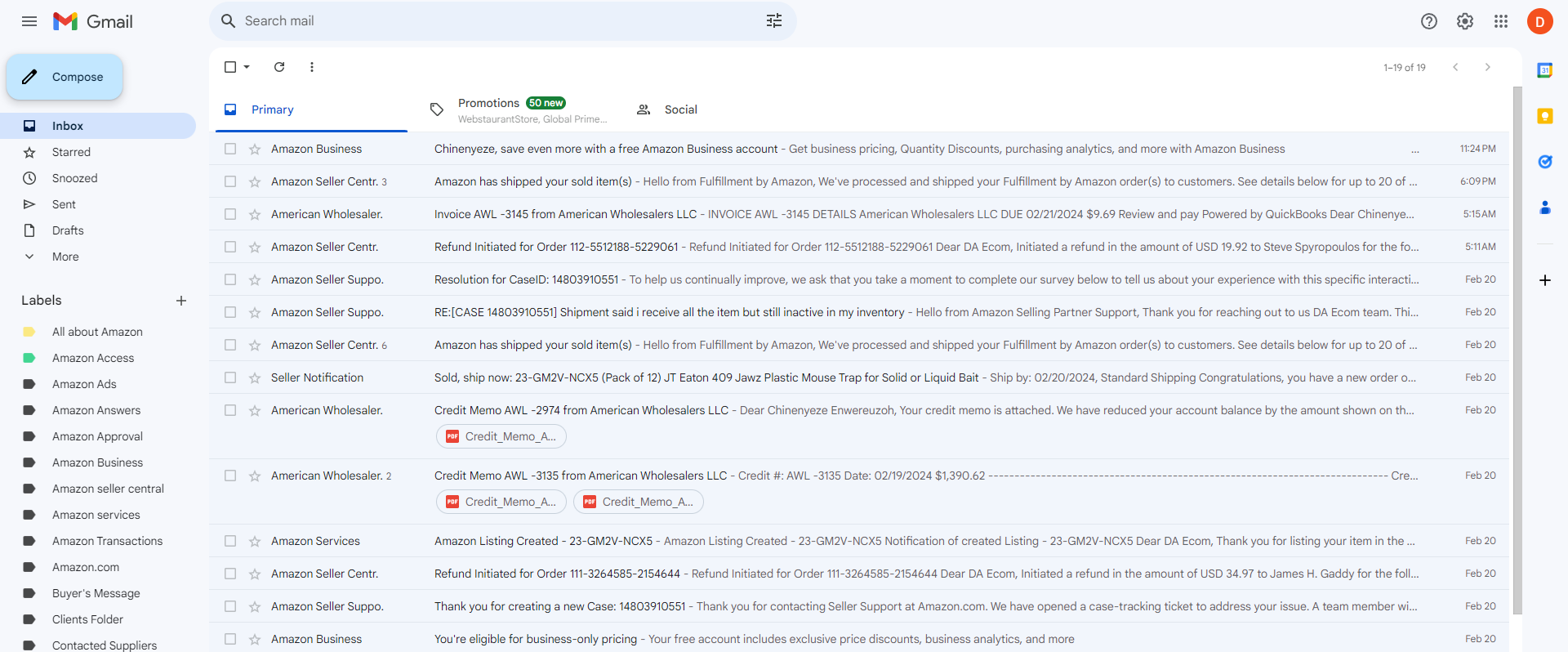
Task: Open the Amazon Answers label
Action: point(98,410)
